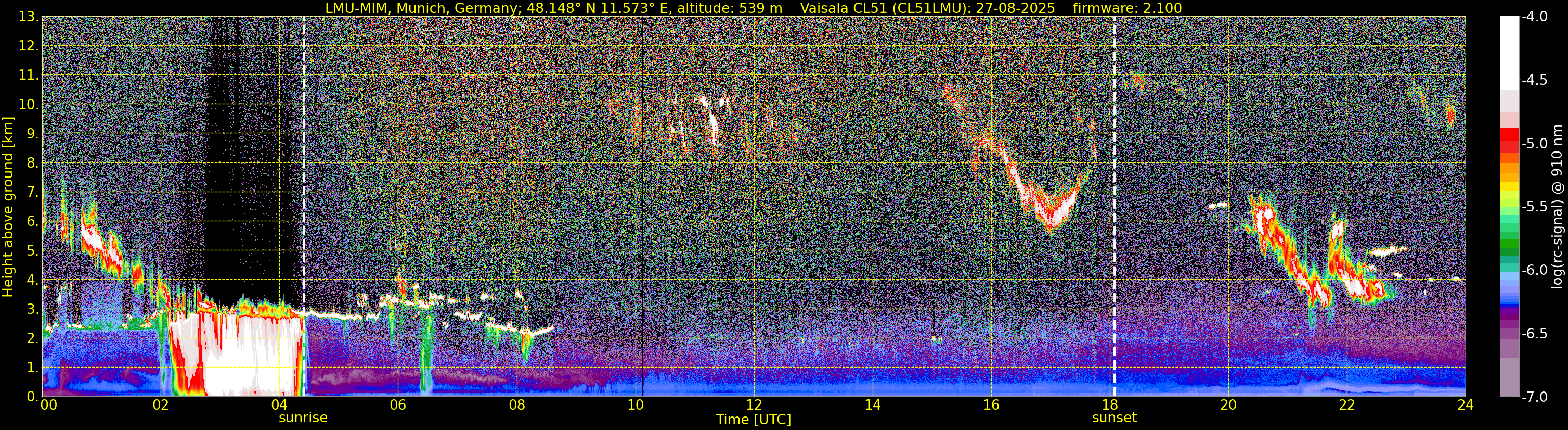Image resolution: width=1568 pixels, height=430 pixels.
Task: Click the height axis label '7.'
Action: (32, 193)
